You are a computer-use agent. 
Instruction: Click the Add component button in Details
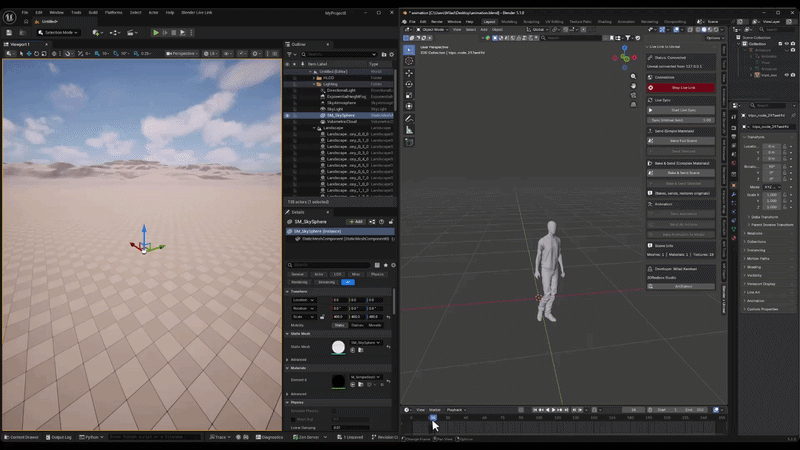(x=356, y=221)
